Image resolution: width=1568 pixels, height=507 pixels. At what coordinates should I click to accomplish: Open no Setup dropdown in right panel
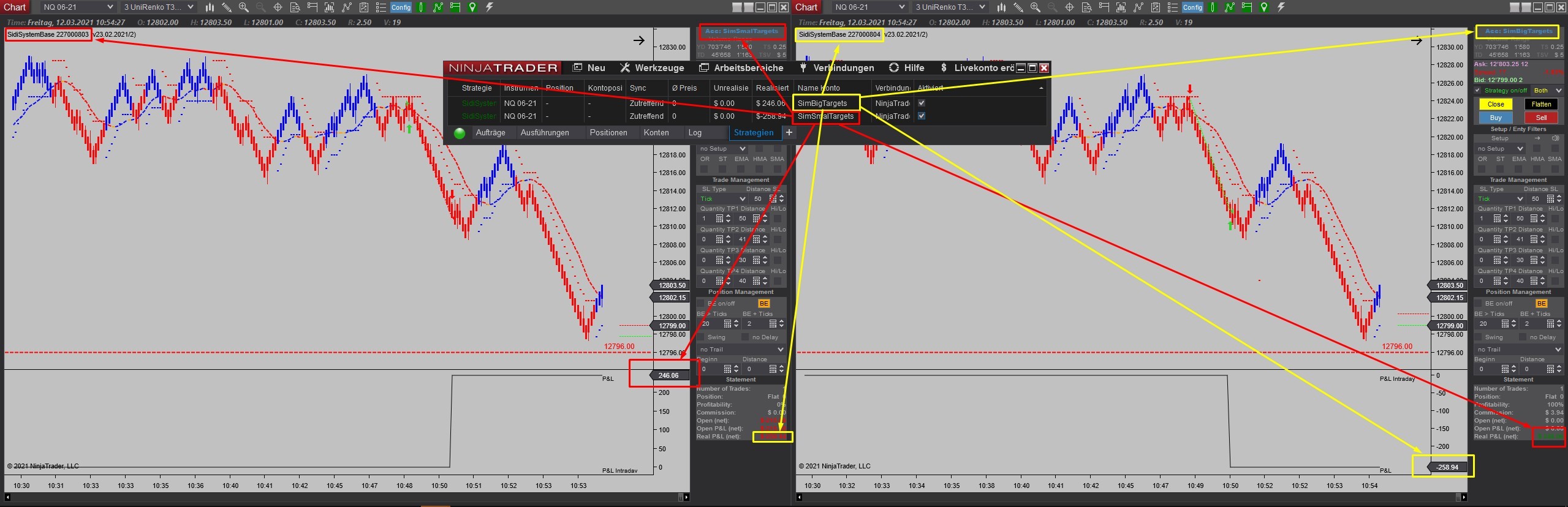pyautogui.click(x=1499, y=149)
